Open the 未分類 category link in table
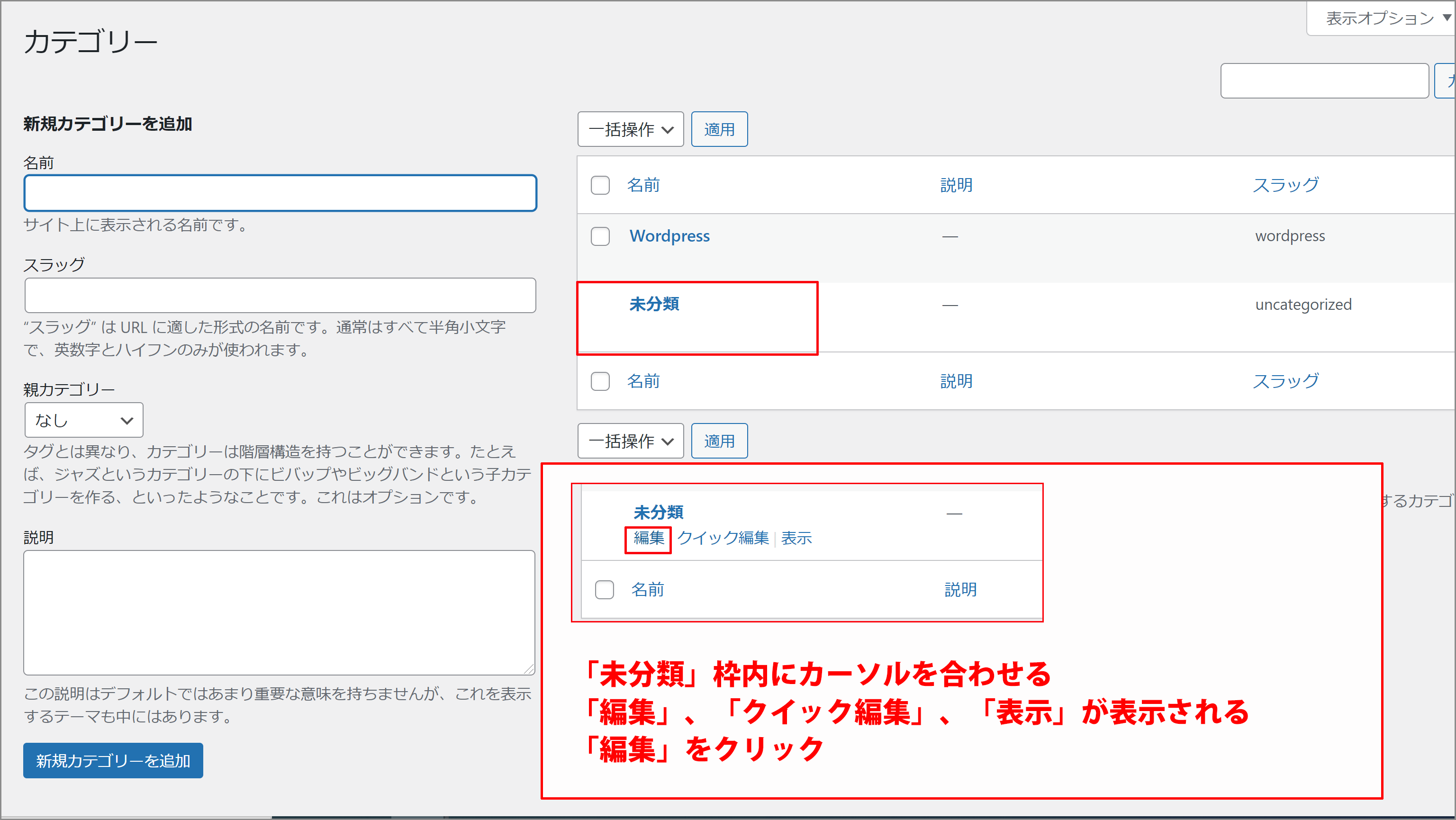Viewport: 1456px width, 820px height. [x=654, y=304]
